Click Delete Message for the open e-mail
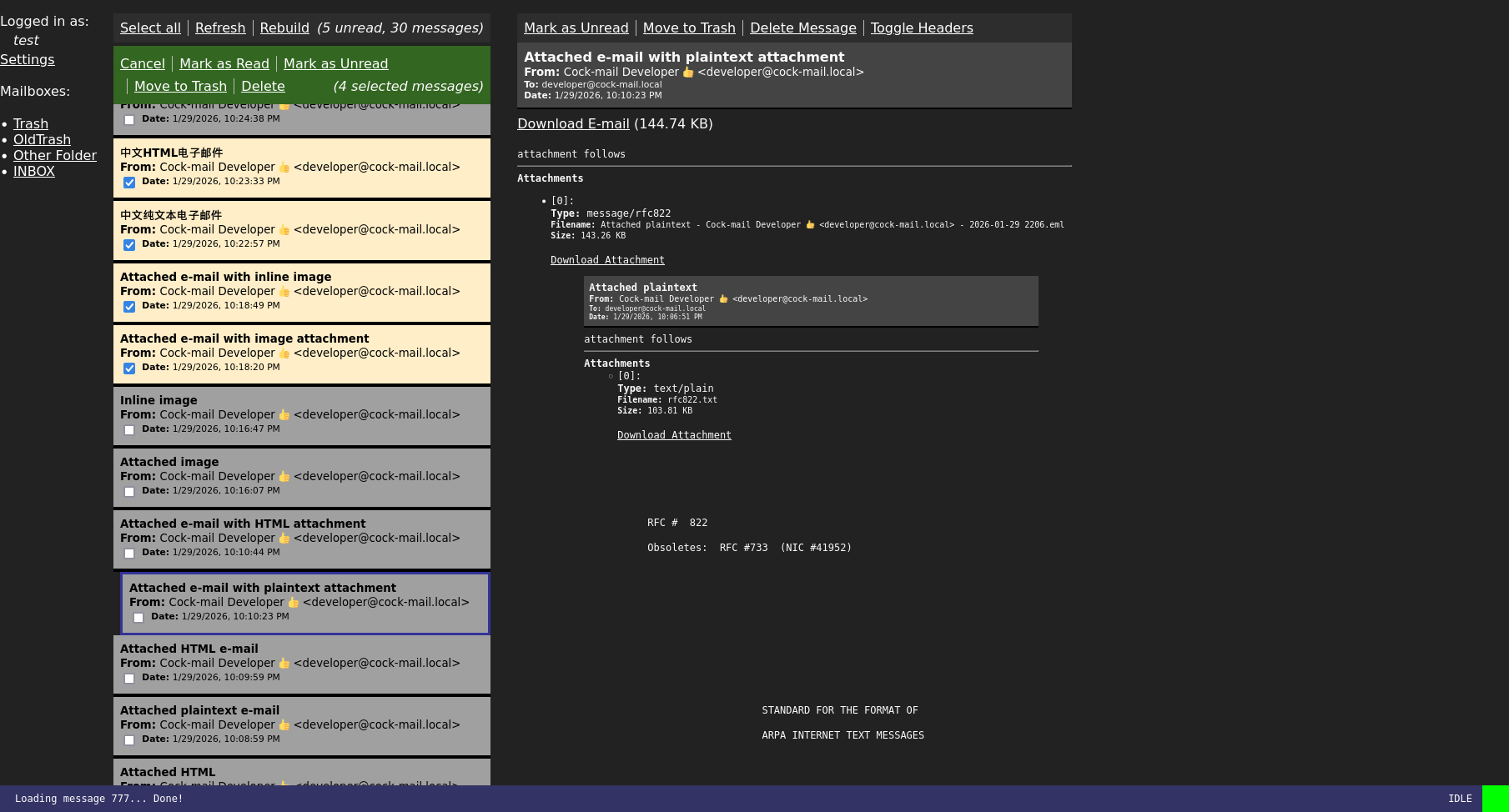 pyautogui.click(x=802, y=28)
